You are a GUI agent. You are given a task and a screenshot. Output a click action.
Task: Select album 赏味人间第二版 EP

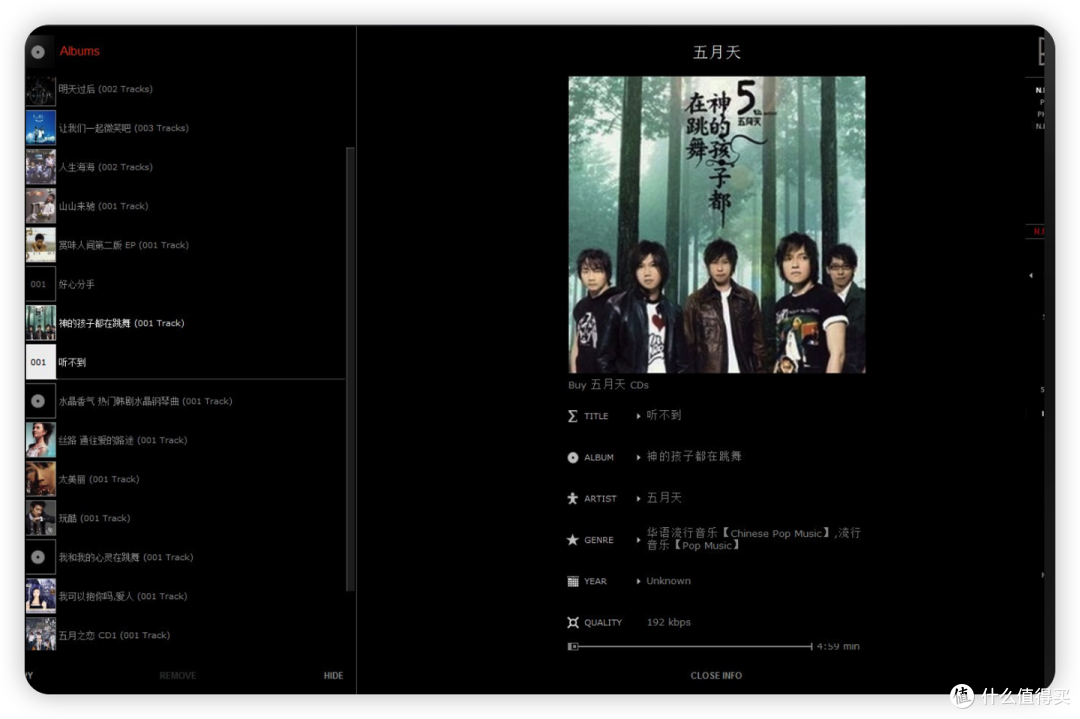[x=123, y=245]
